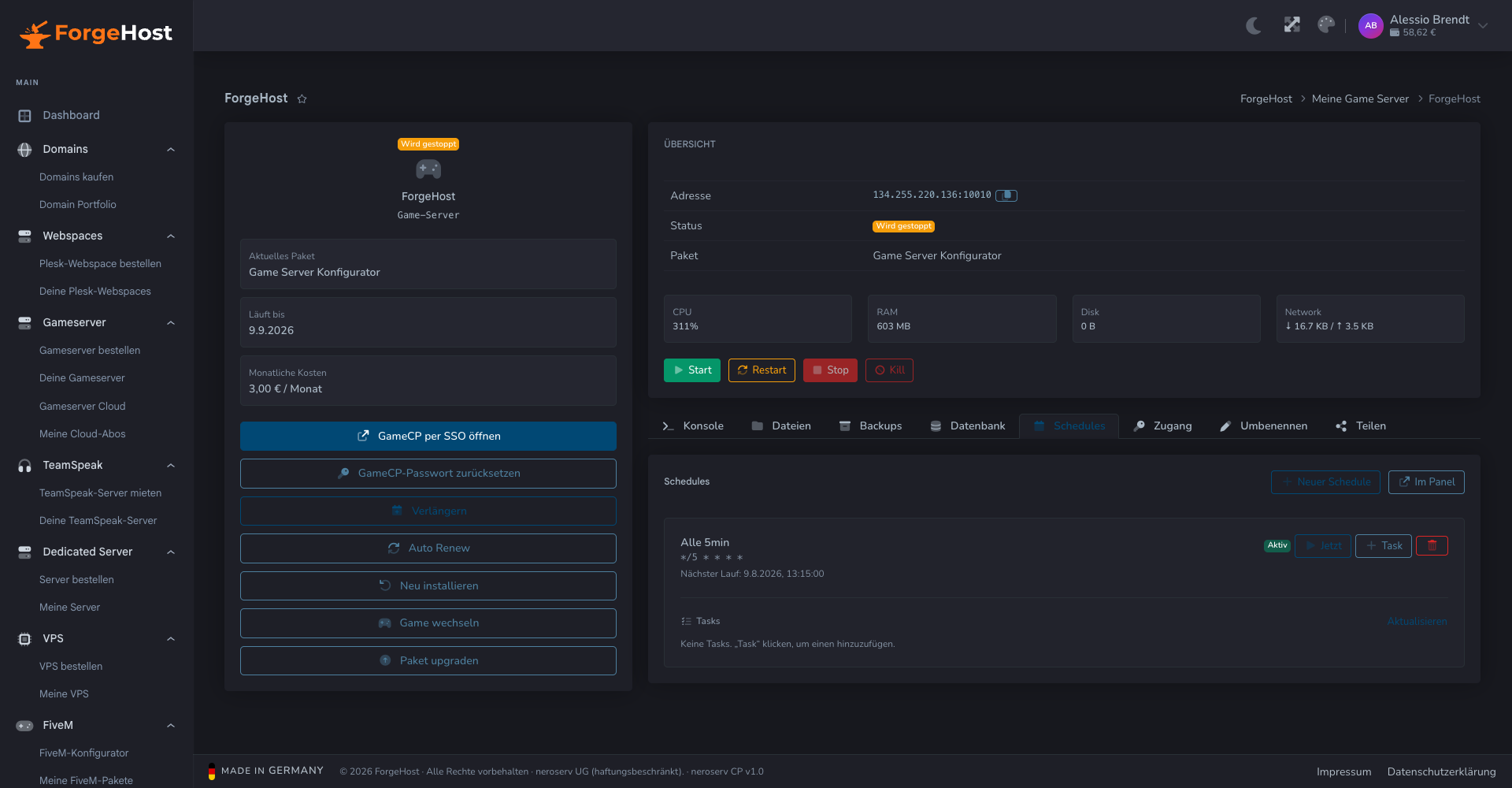Collapse the VPS section chevron

coord(171,639)
